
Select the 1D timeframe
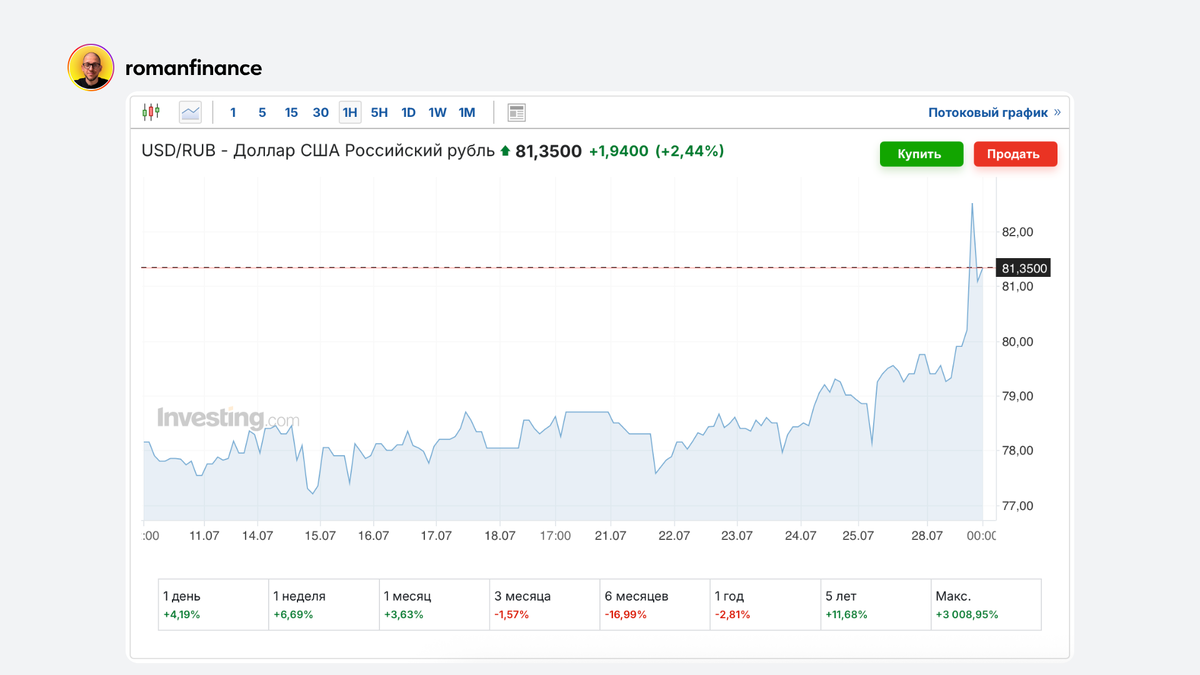(x=408, y=112)
